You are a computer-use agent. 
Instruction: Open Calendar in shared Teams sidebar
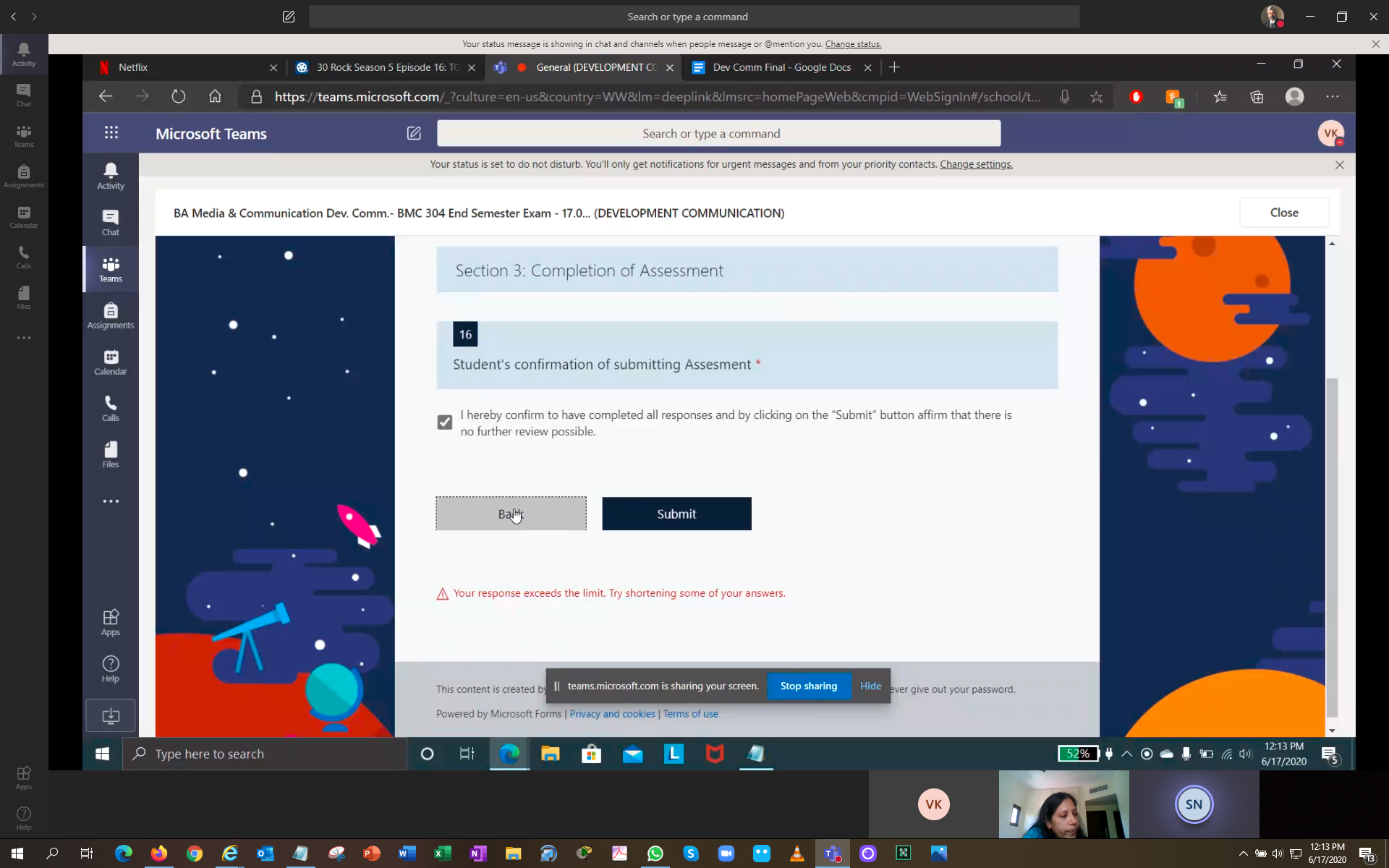(110, 362)
